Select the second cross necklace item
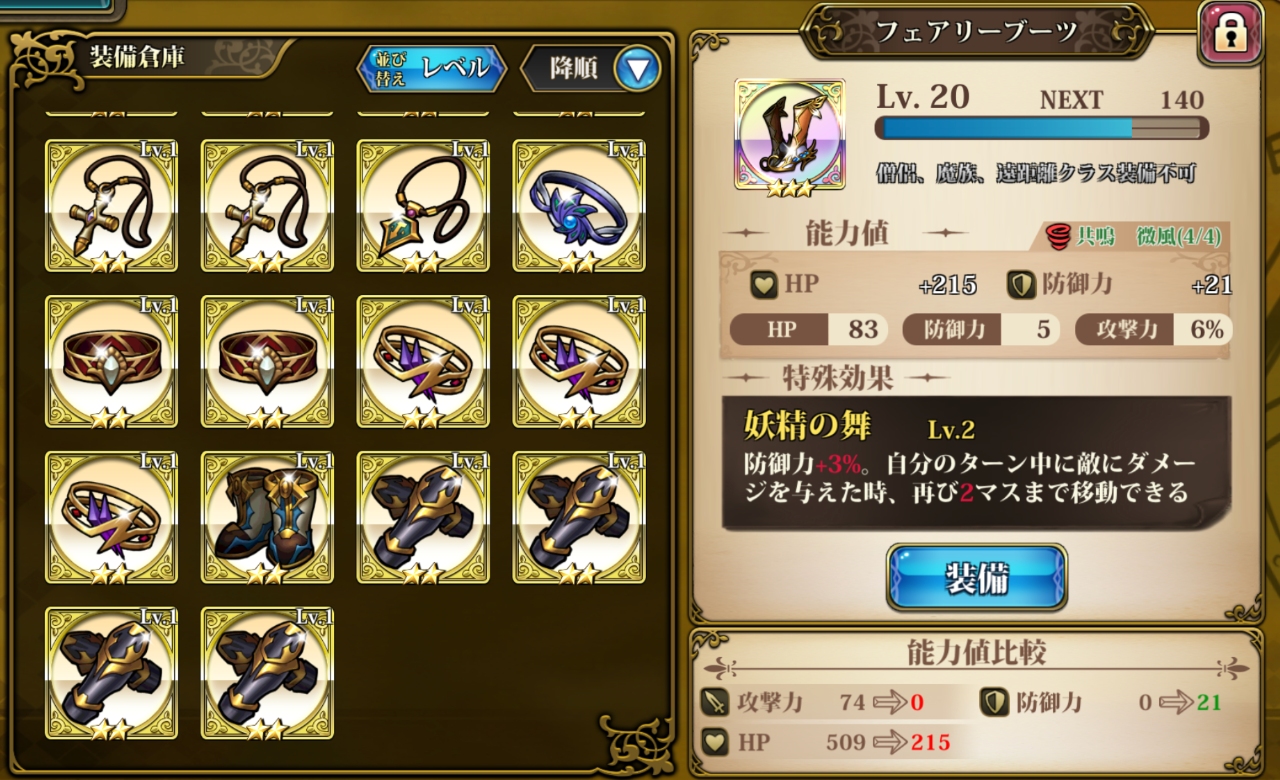This screenshot has height=780, width=1280. (267, 206)
